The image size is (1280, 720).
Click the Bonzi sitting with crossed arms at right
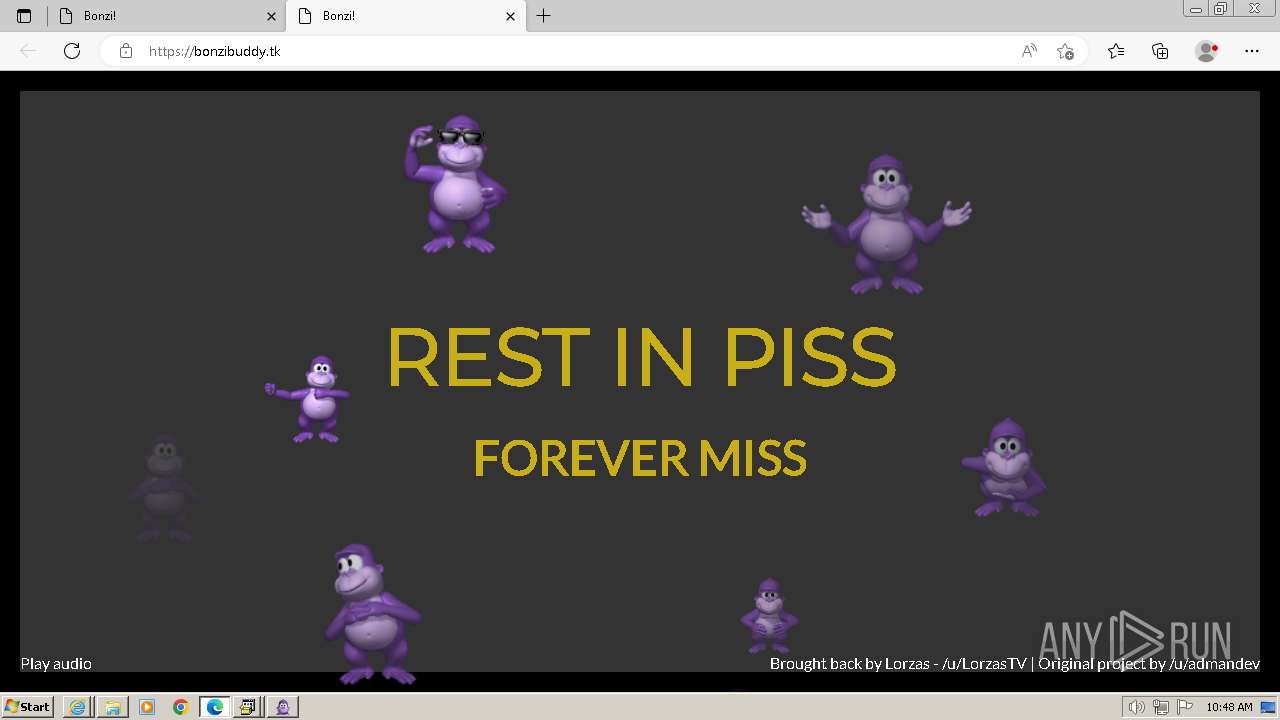tap(1005, 468)
